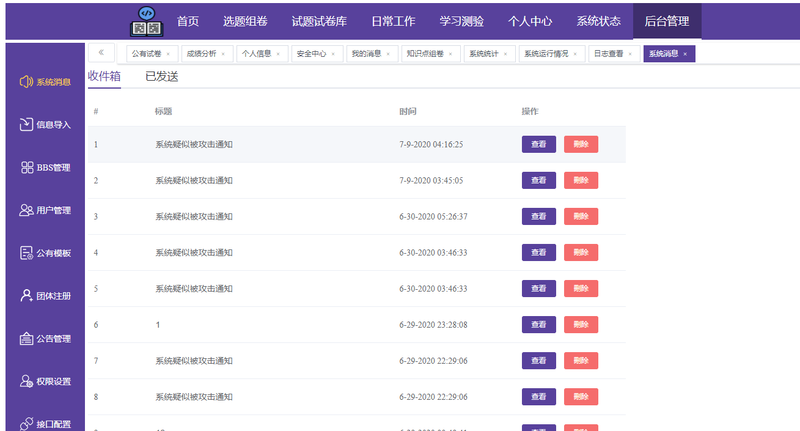
Task: Open 团体注册 in the sidebar
Action: 45,296
